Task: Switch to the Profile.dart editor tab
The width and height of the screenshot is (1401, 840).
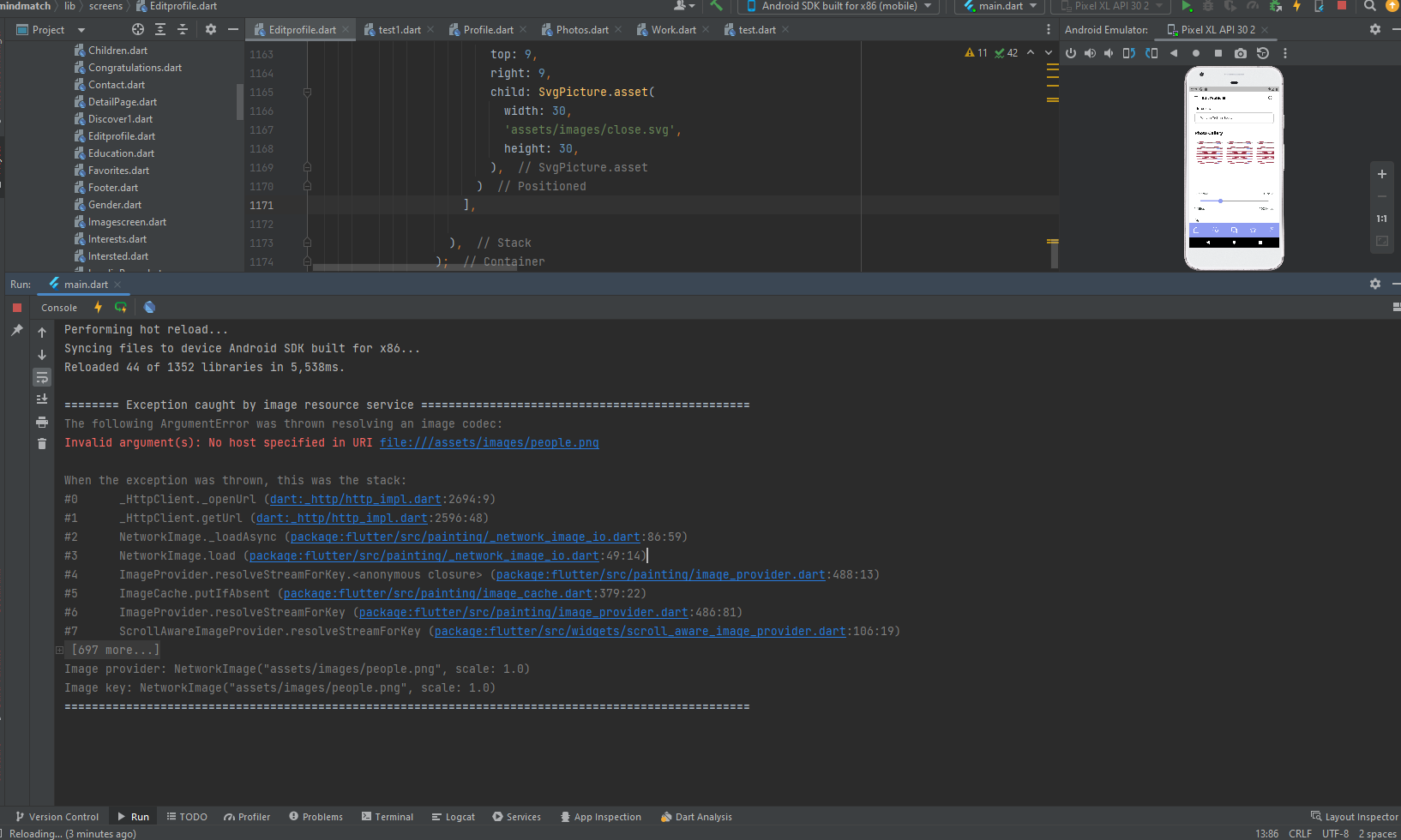Action: (x=488, y=29)
